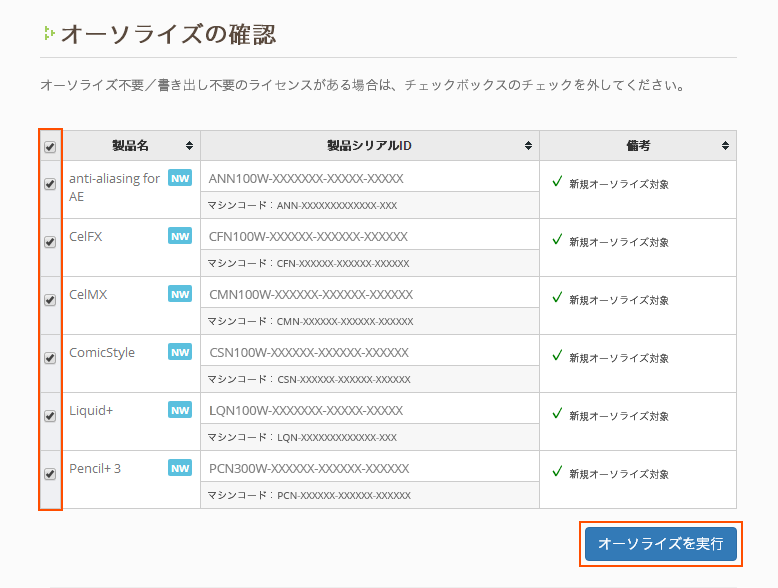The width and height of the screenshot is (778, 588).
Task: Sort by the 製品シリアルID column arrows
Action: pyautogui.click(x=528, y=145)
